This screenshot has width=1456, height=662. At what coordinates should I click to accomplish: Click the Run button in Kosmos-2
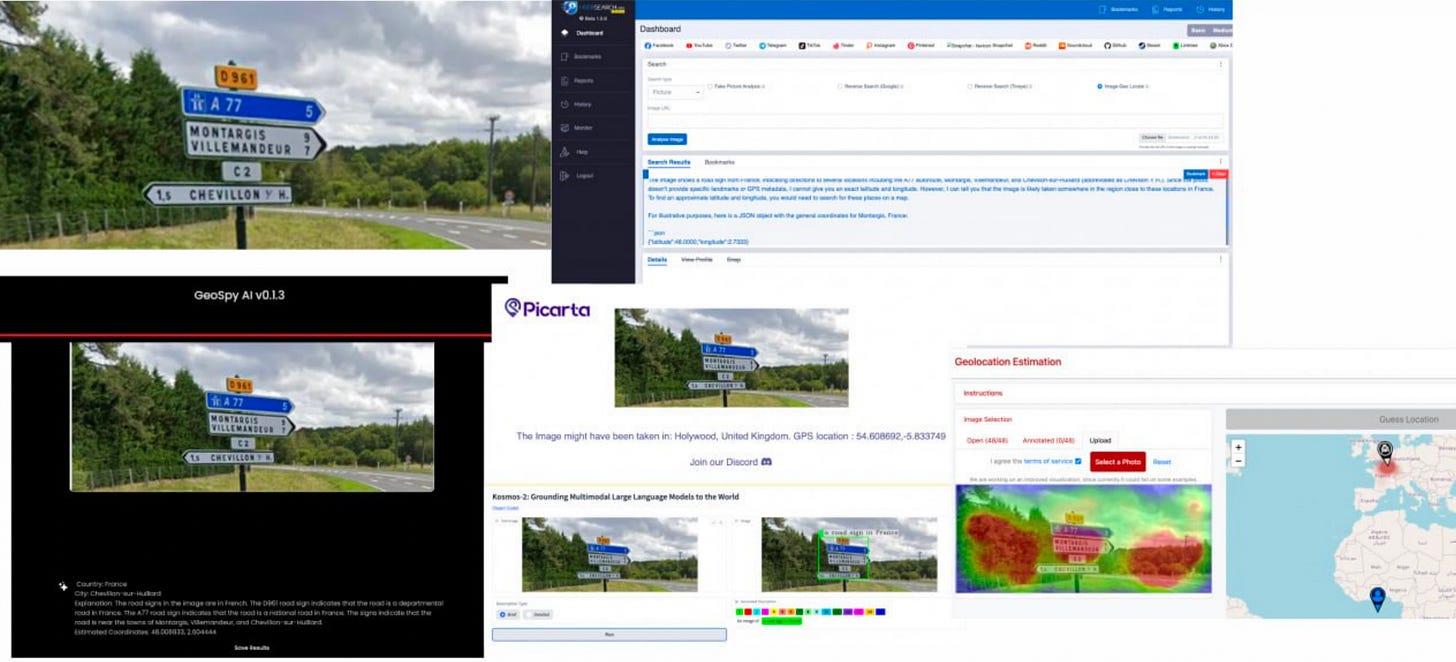pyautogui.click(x=609, y=634)
